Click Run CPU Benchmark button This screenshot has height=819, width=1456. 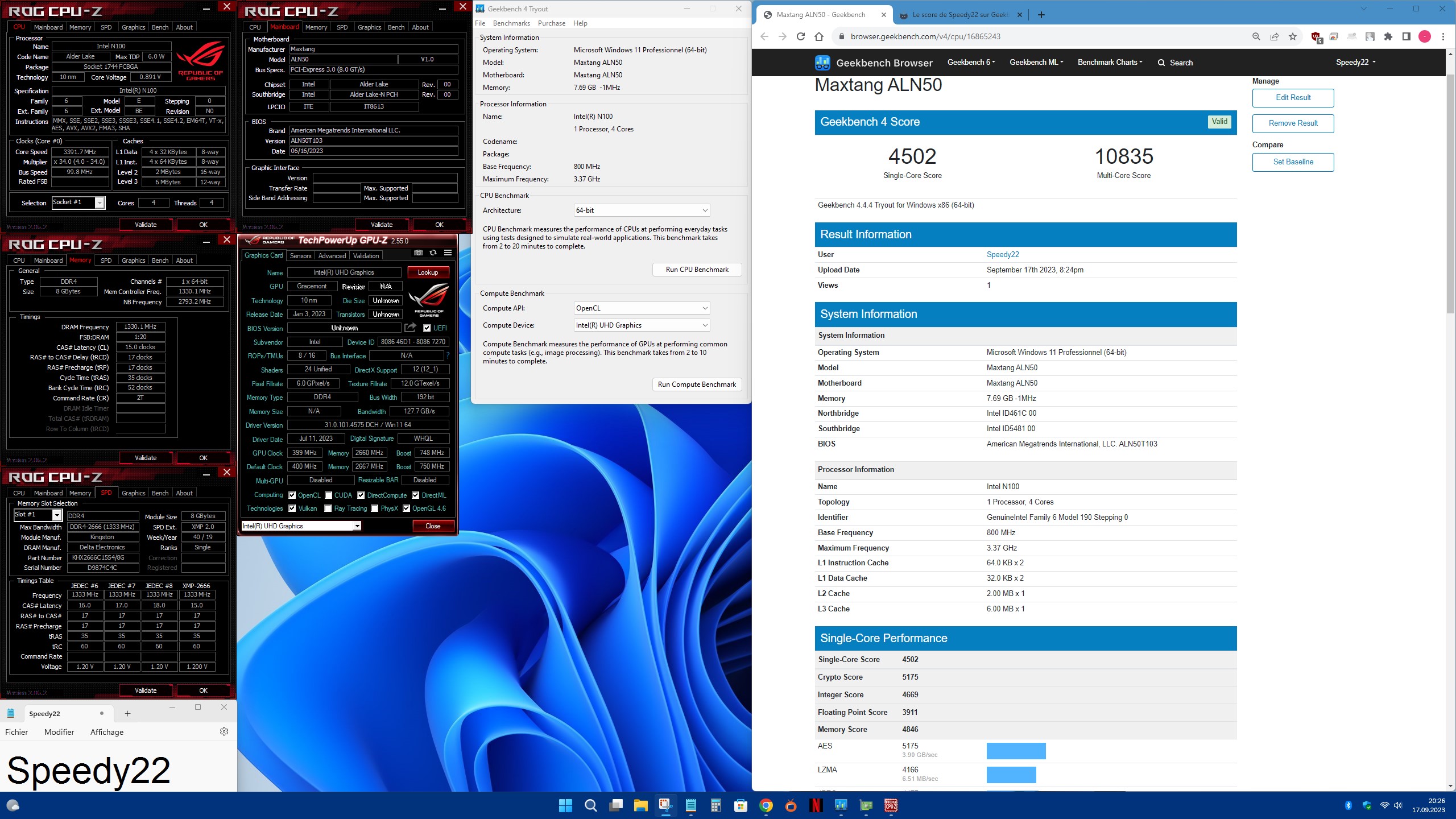(x=697, y=270)
